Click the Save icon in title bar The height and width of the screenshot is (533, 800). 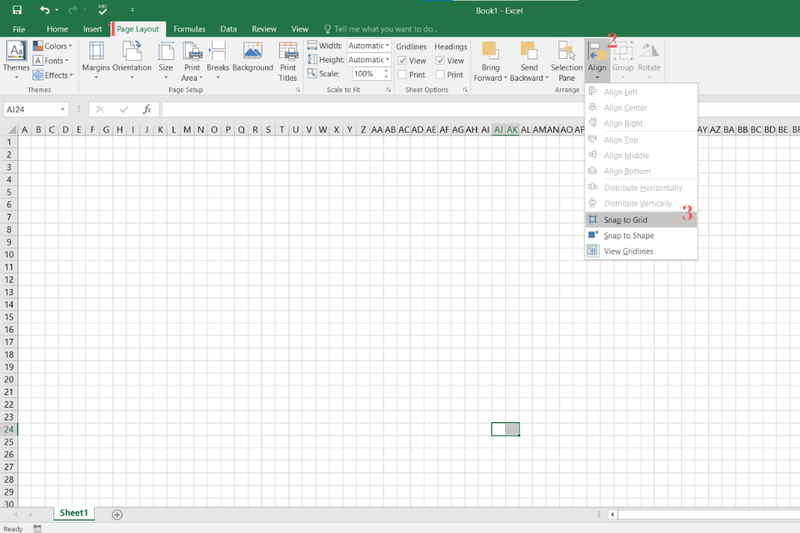(17, 10)
